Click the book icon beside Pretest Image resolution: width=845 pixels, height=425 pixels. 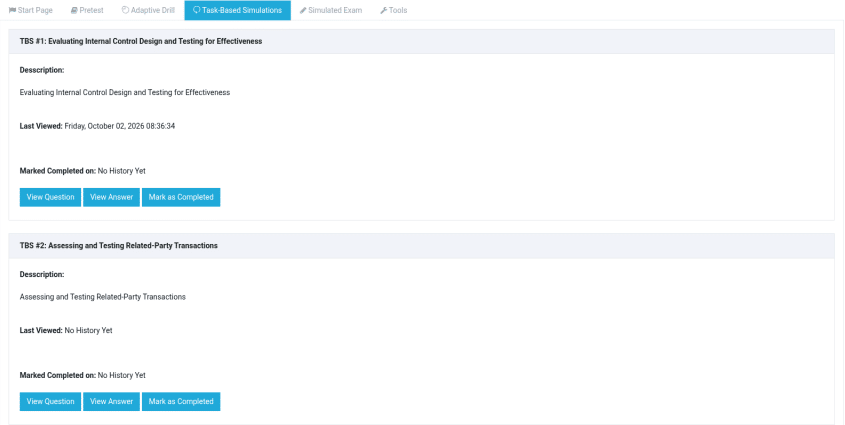click(x=74, y=10)
